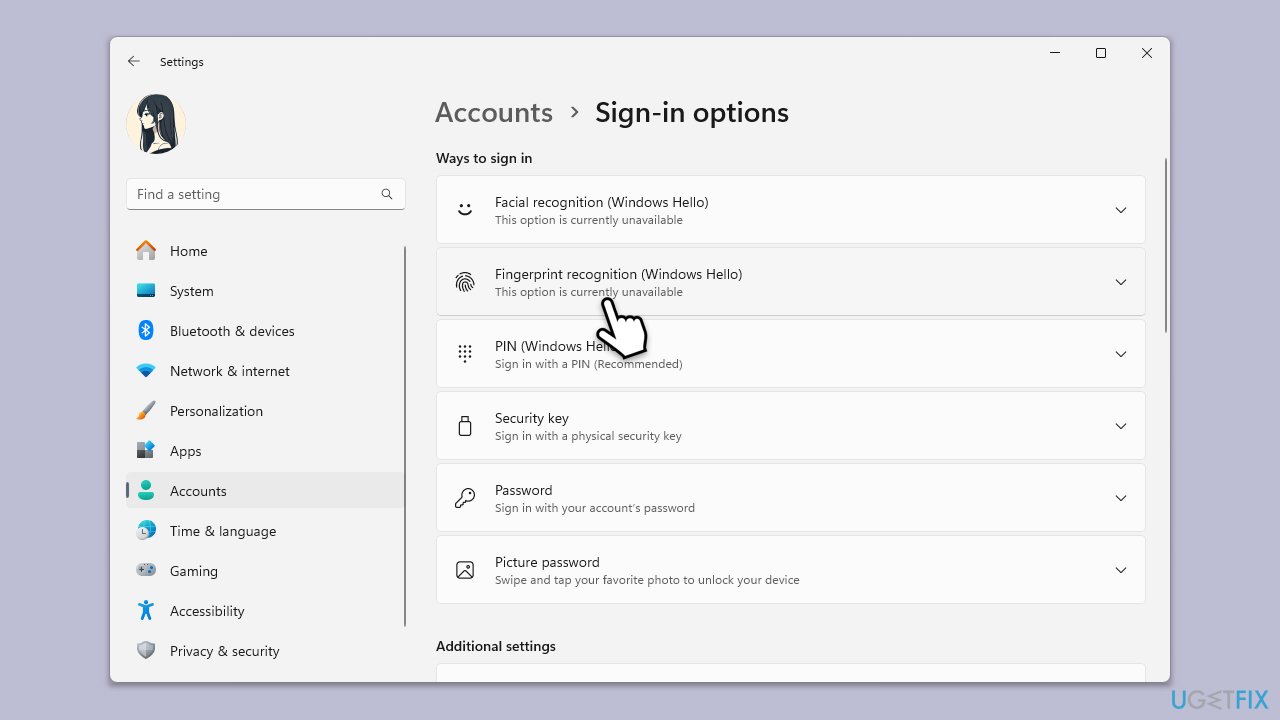Click the Find a setting search box
This screenshot has height=720, width=1280.
(x=255, y=194)
